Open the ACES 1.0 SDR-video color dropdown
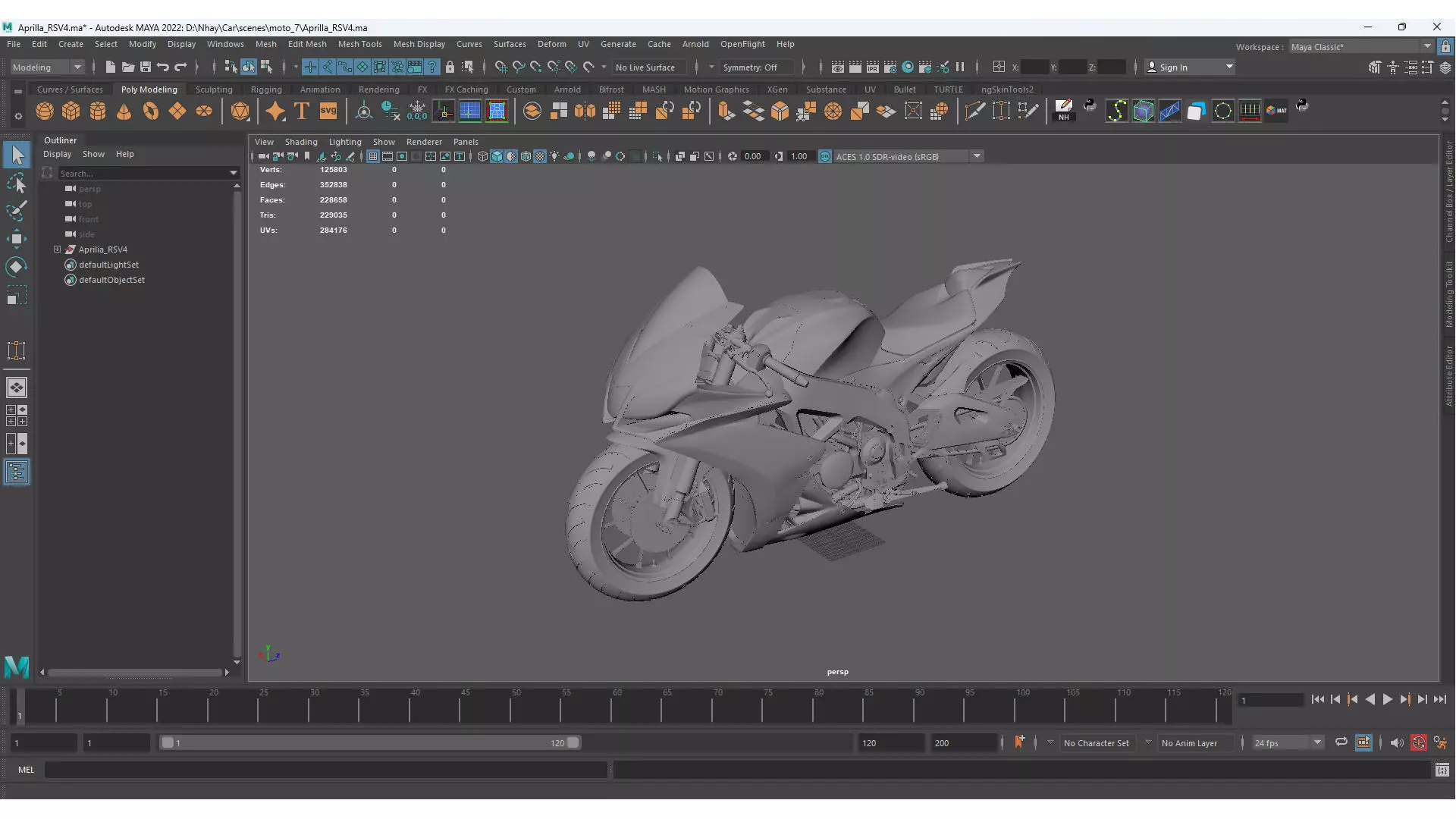This screenshot has width=1456, height=819. (x=908, y=157)
